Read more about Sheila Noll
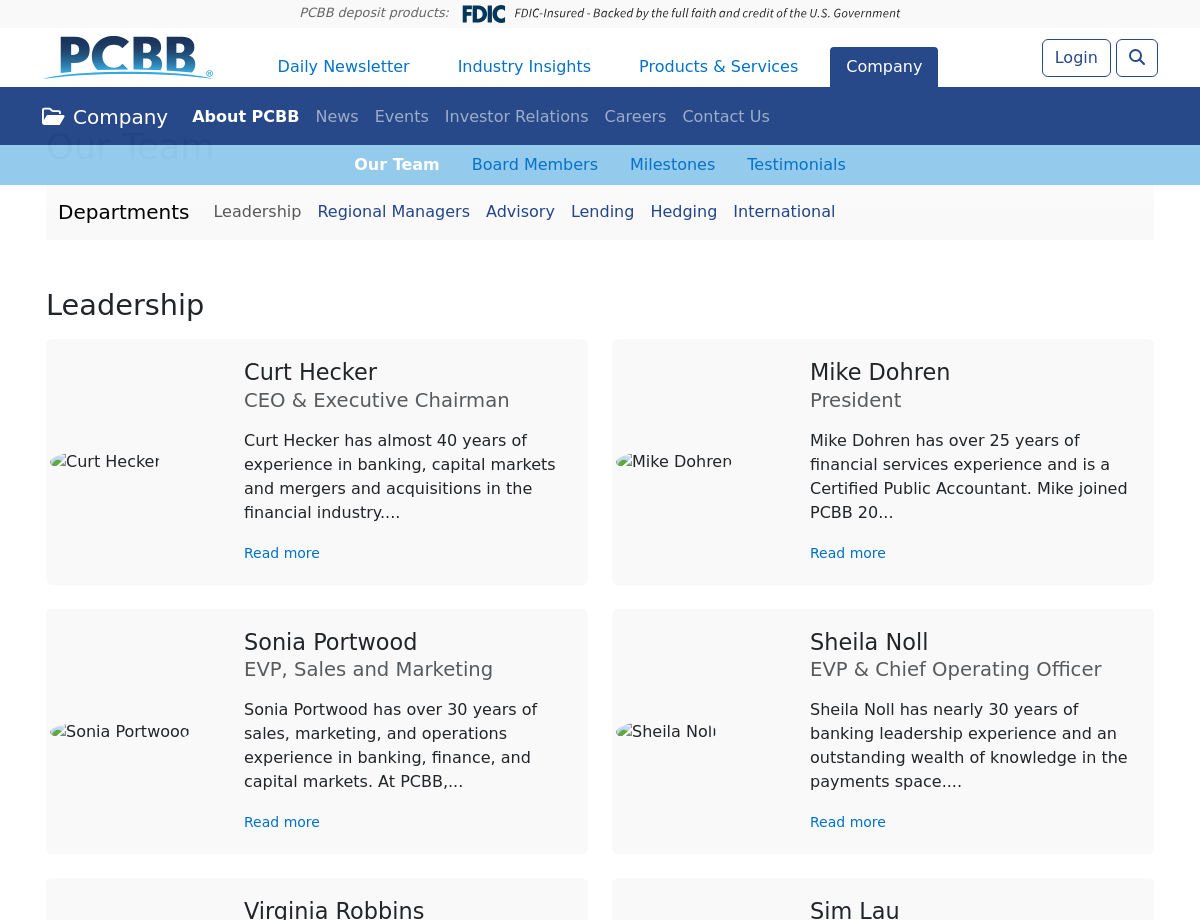The width and height of the screenshot is (1200, 920). coord(847,822)
